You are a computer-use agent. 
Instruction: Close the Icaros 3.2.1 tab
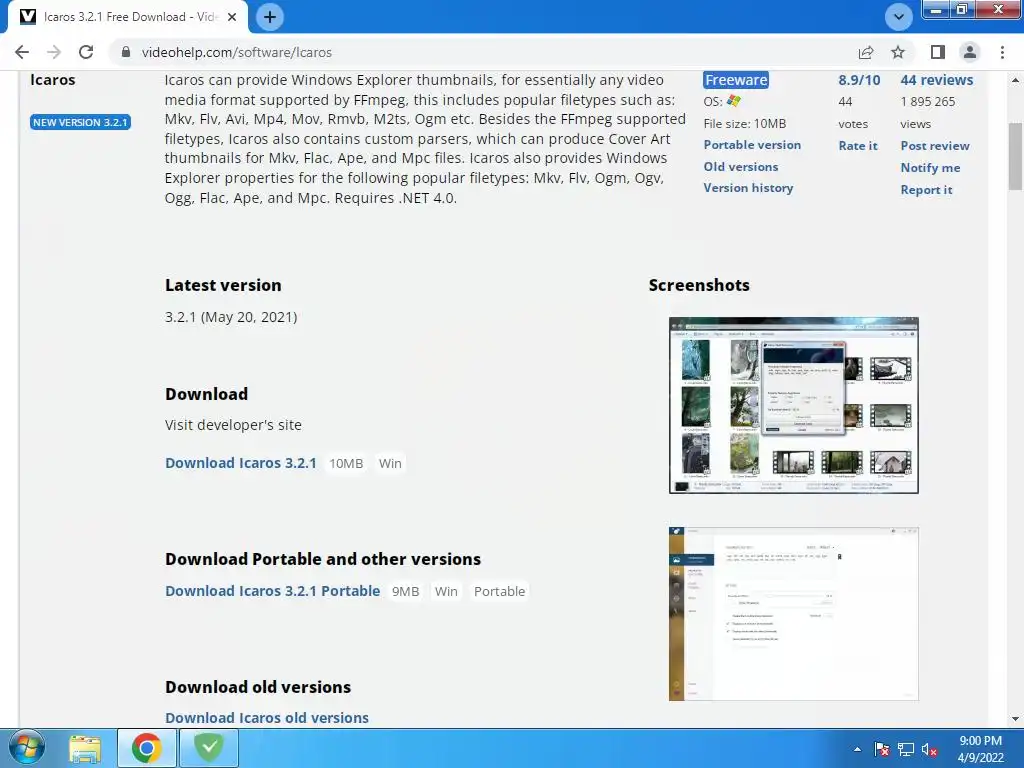point(232,17)
